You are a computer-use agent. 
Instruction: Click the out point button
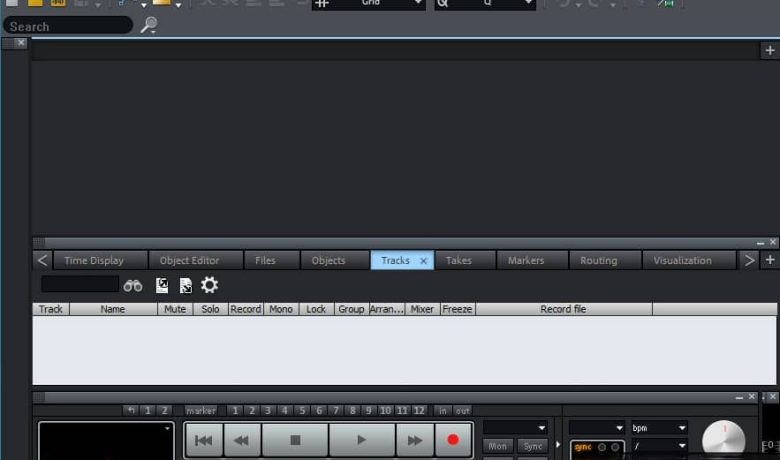click(463, 411)
